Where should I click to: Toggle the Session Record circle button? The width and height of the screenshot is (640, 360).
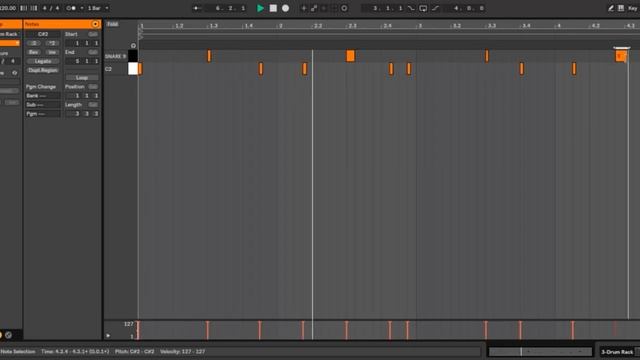[344, 8]
